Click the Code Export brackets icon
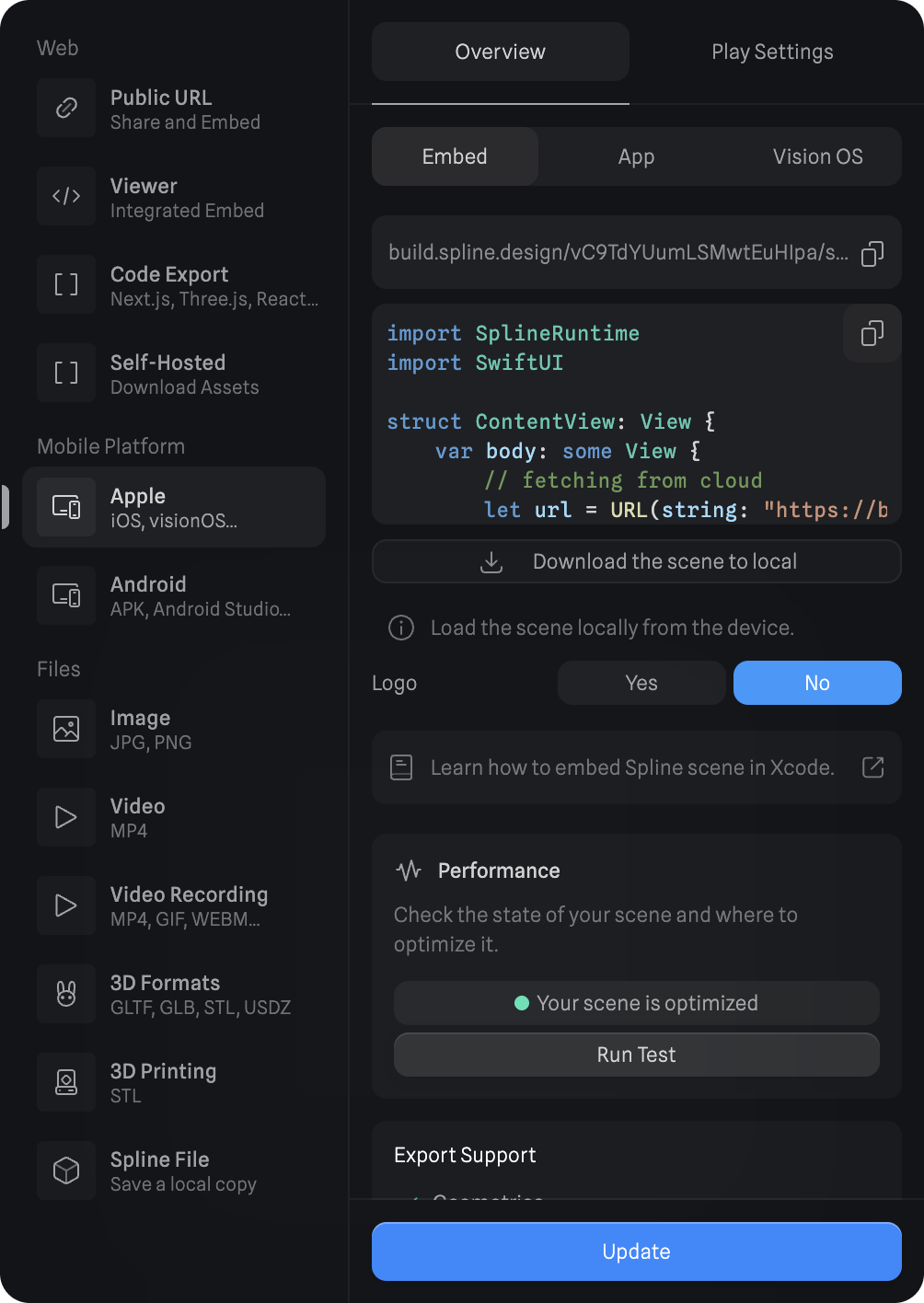The width and height of the screenshot is (924, 1303). pos(66,284)
